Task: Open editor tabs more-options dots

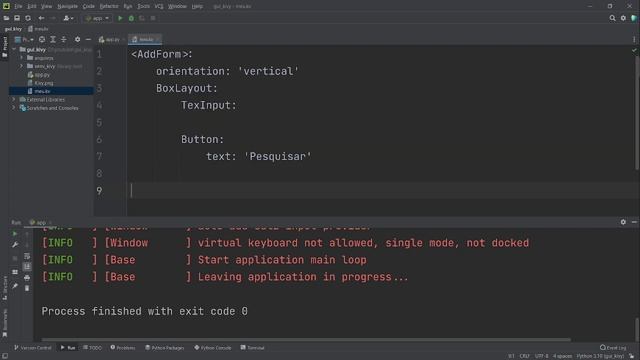Action: (x=634, y=40)
